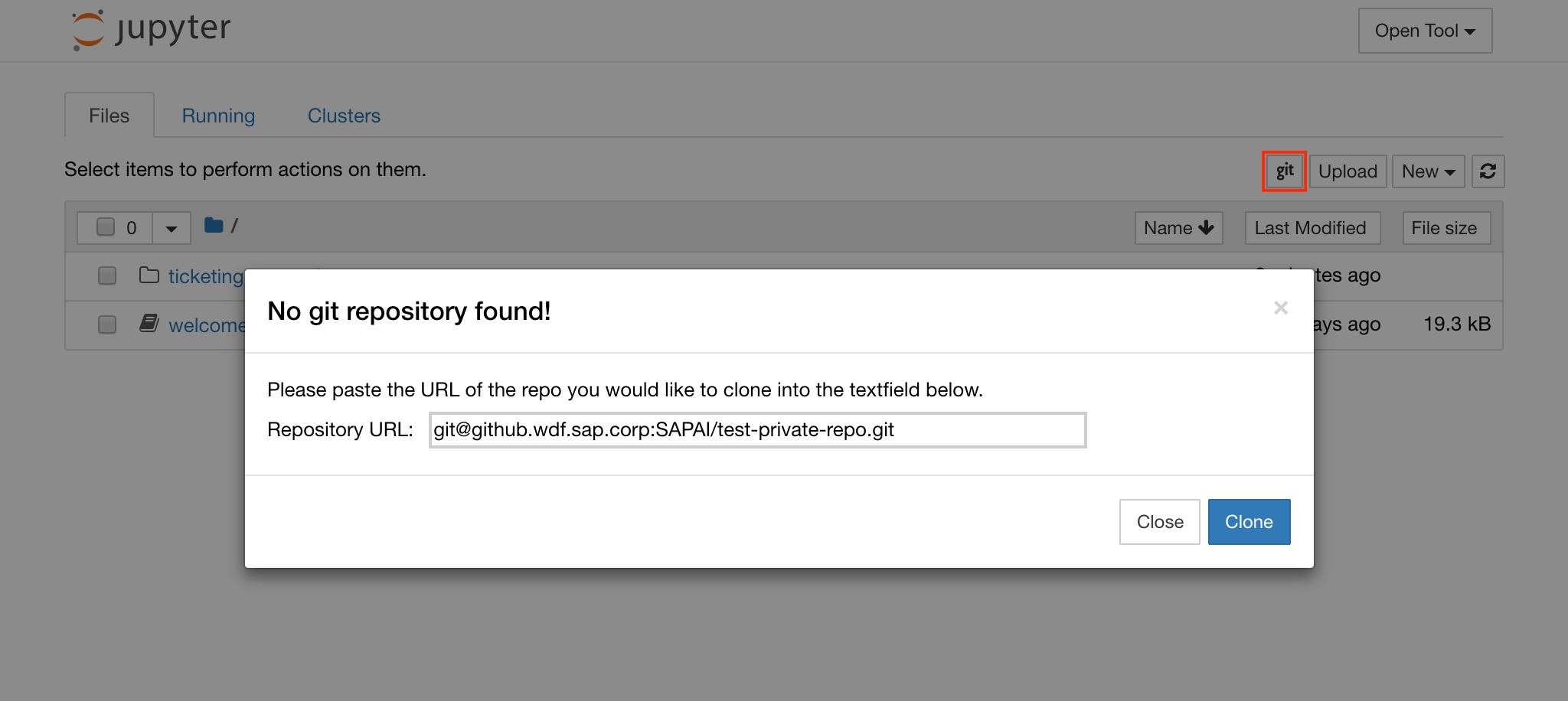Switch to the Clusters tab
Screen dimensions: 1568x701
pyautogui.click(x=344, y=116)
